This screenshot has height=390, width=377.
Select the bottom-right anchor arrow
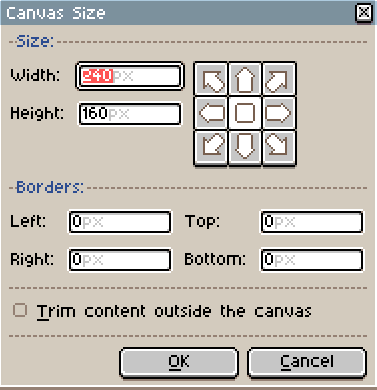click(279, 147)
